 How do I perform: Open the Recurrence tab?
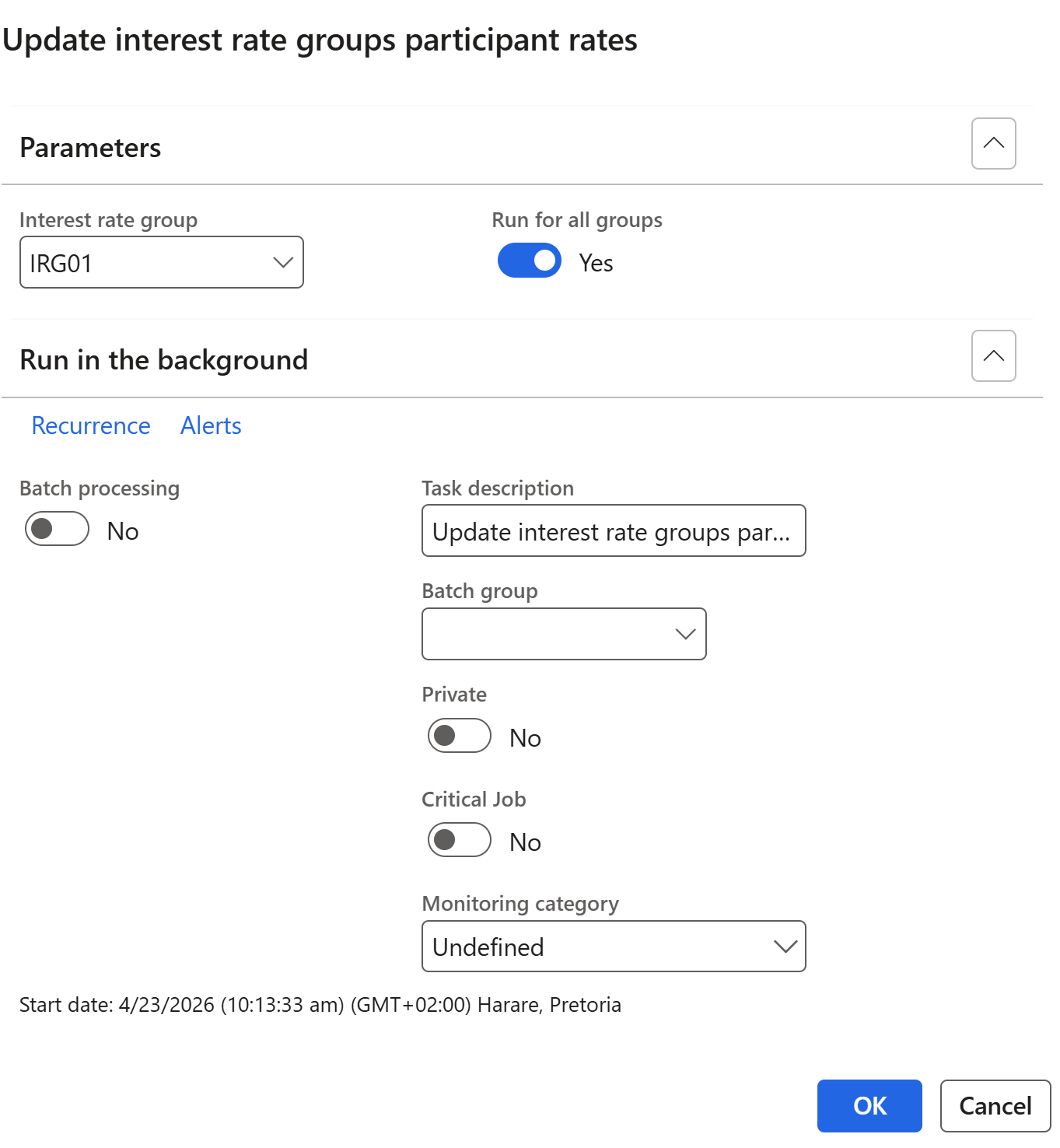(x=91, y=425)
